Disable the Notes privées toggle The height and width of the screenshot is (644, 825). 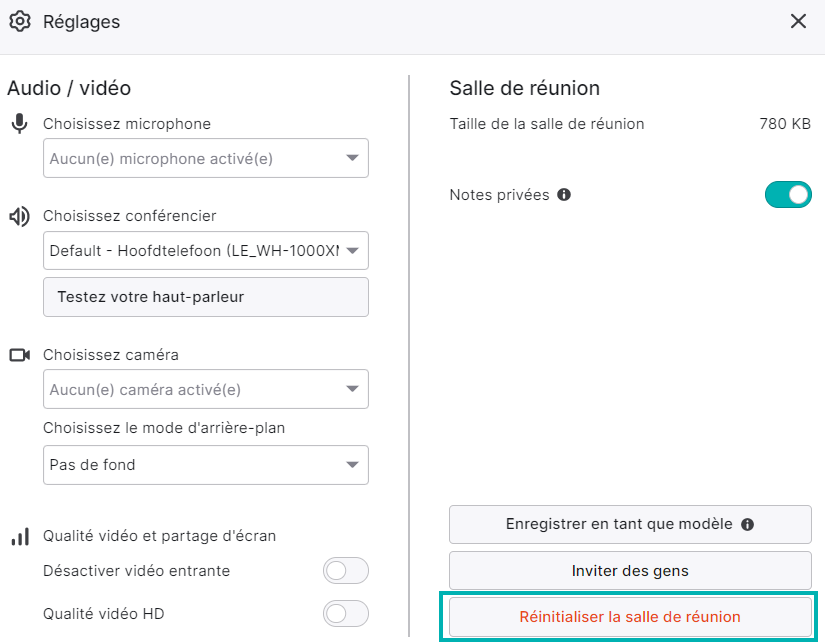click(788, 195)
